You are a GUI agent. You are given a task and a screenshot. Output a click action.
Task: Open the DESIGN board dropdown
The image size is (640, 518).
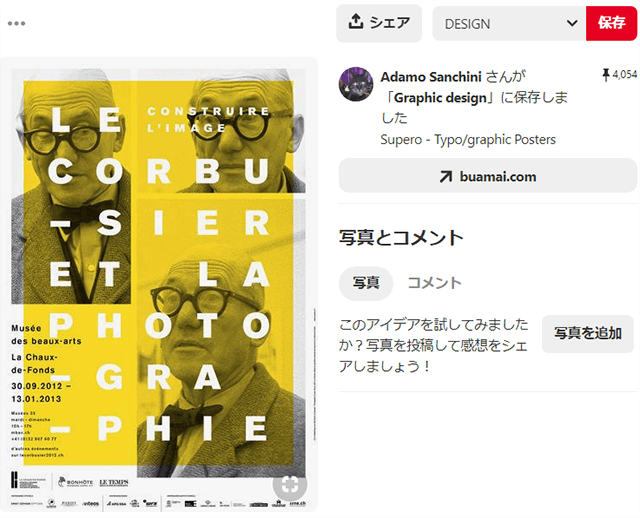pyautogui.click(x=509, y=24)
